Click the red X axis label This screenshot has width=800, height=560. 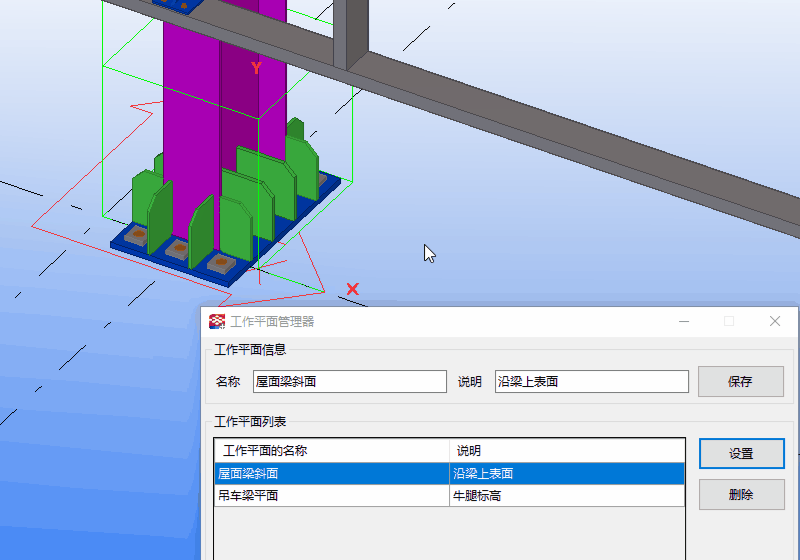click(x=353, y=289)
